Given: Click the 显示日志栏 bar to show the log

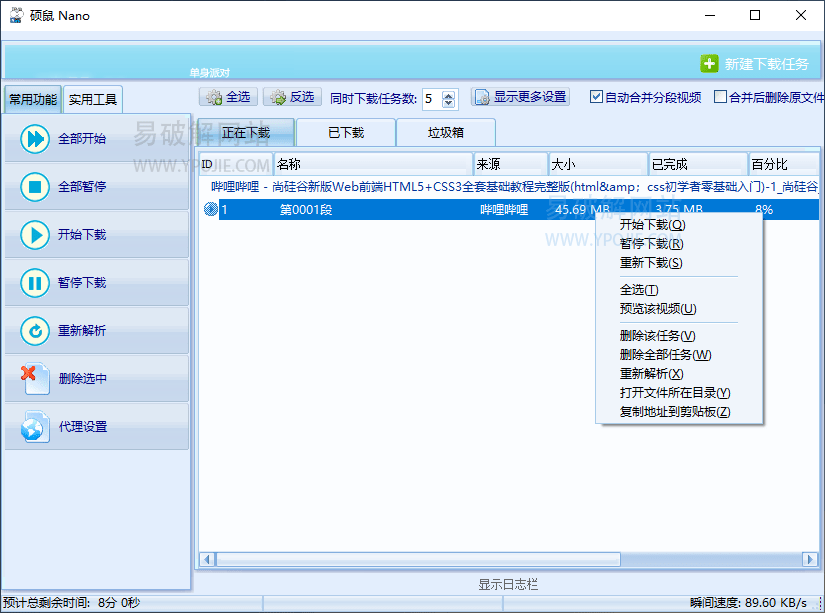Looking at the screenshot, I should (510, 584).
